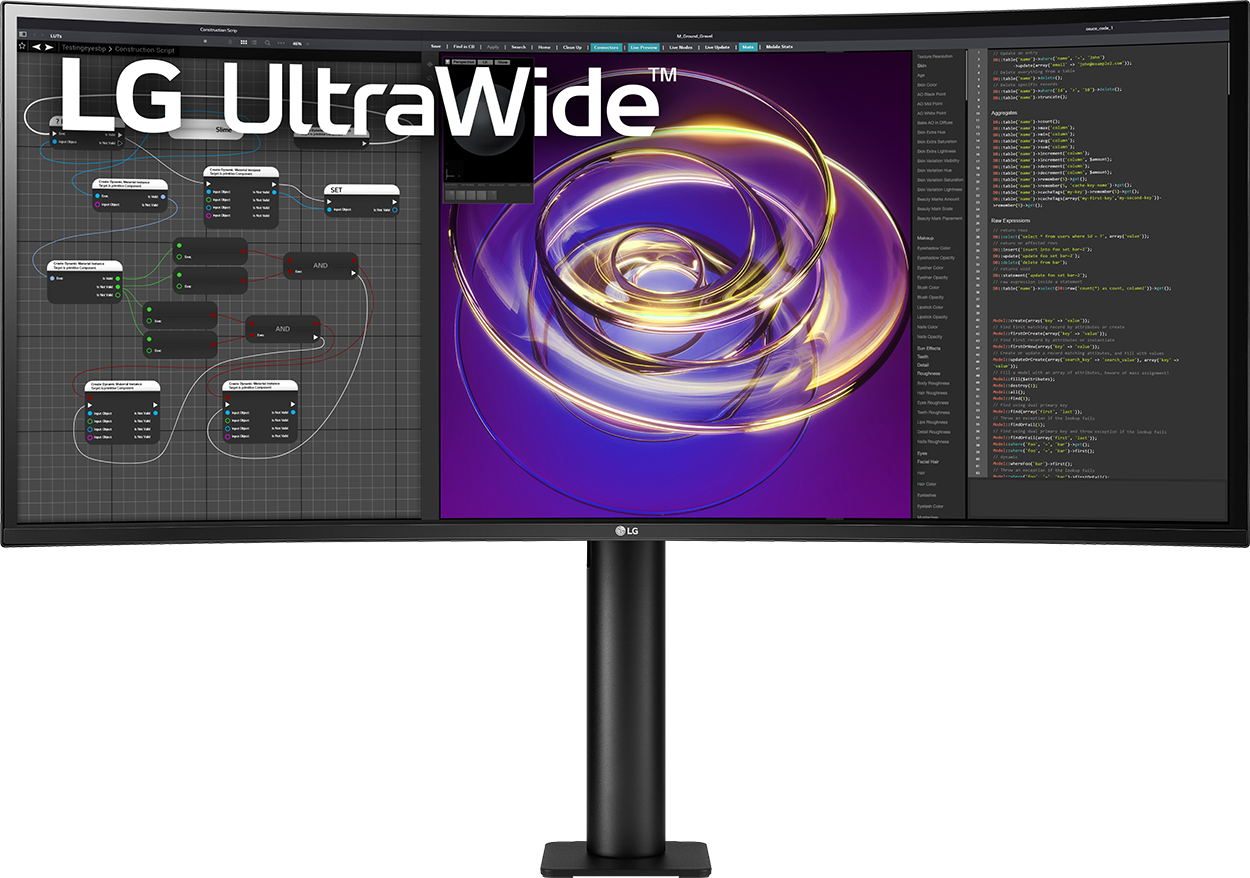Viewport: 1250px width, 878px height.
Task: Click the back arrow in blueprint breadcrumb
Action: pos(36,47)
